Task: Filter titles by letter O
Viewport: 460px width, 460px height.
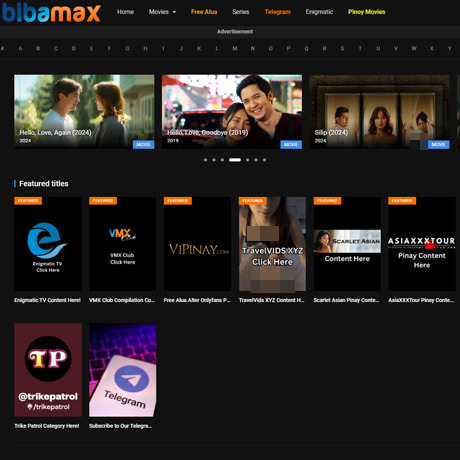Action: 271,49
